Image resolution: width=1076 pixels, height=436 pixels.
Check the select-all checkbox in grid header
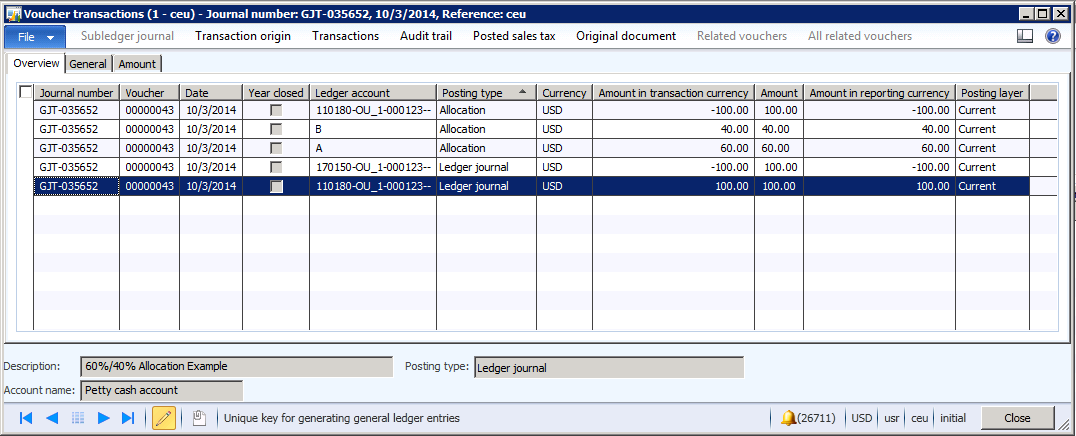pyautogui.click(x=26, y=92)
